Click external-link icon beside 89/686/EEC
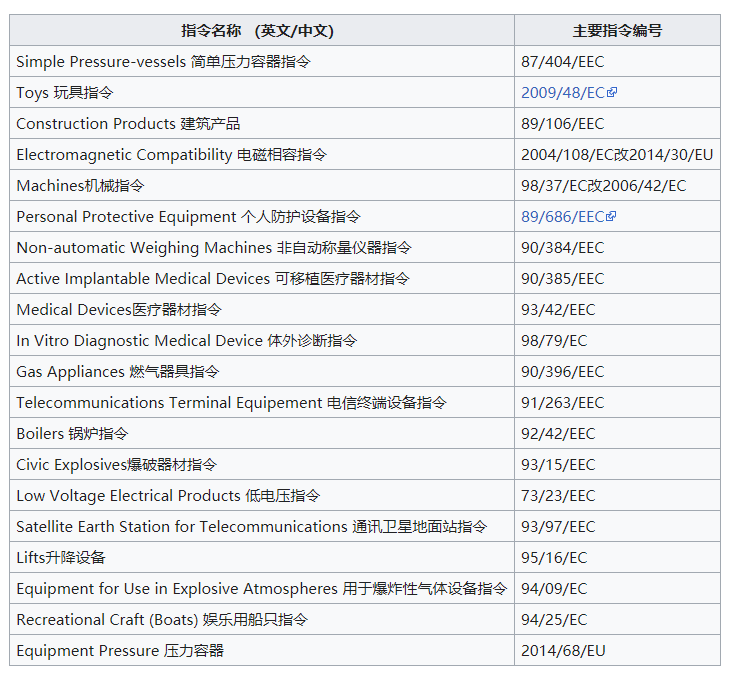751x677 pixels. tap(611, 216)
